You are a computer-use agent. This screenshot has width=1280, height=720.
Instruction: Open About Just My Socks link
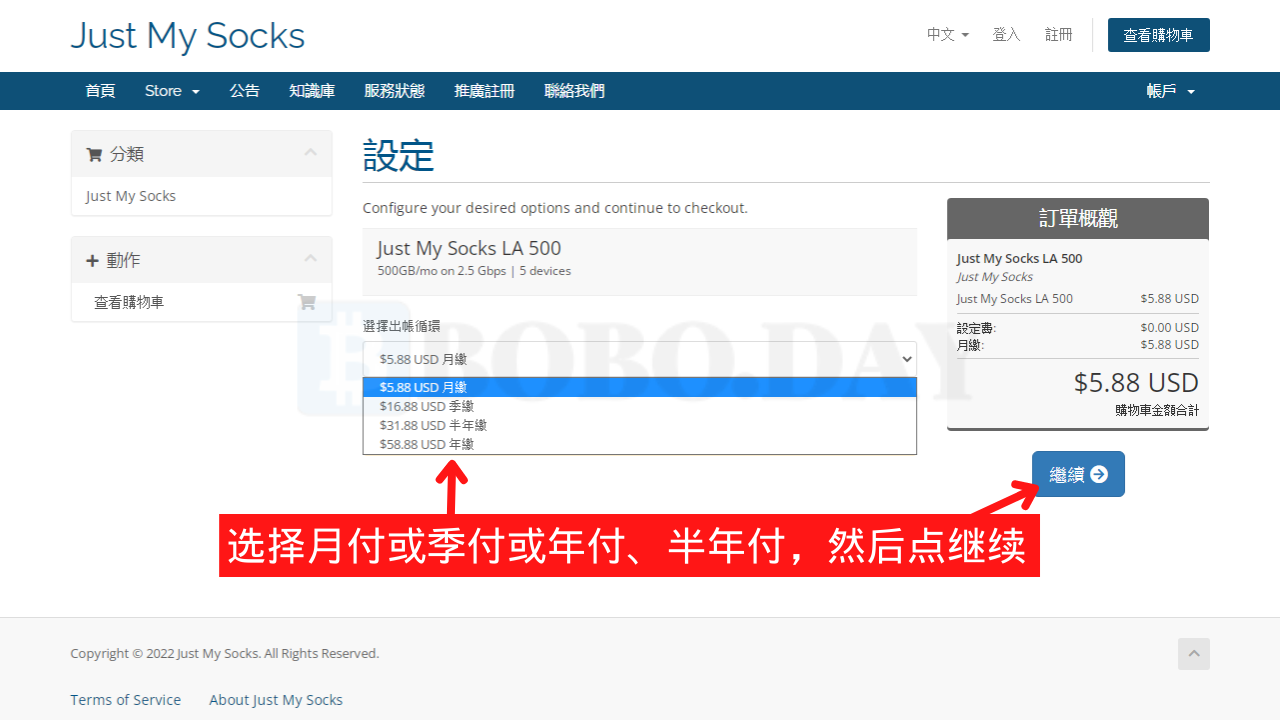coord(276,700)
